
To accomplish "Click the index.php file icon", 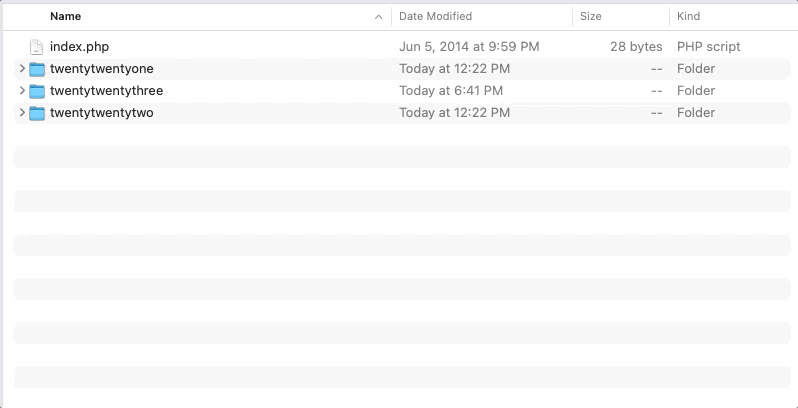I will pos(37,47).
